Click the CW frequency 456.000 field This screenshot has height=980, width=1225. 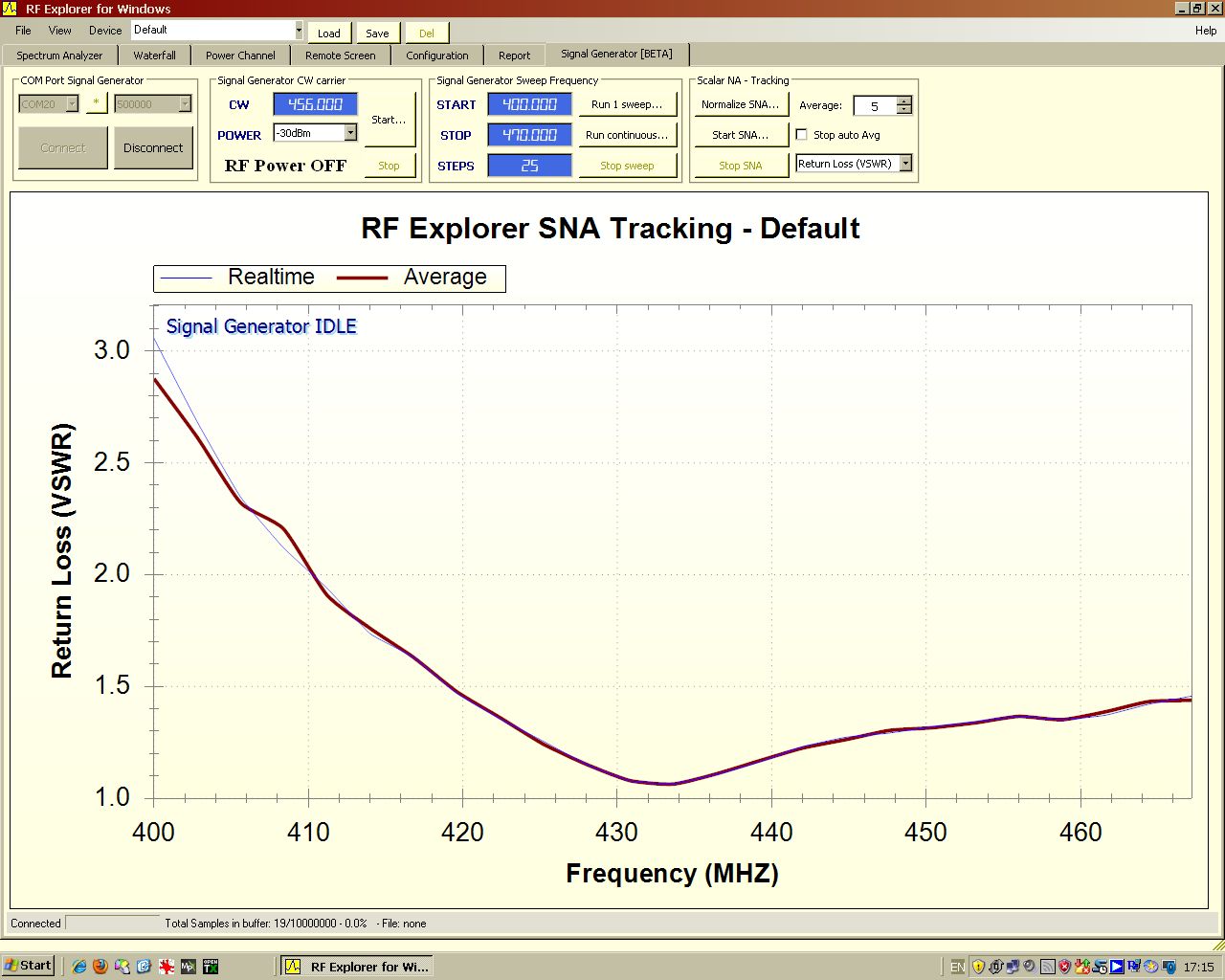315,104
